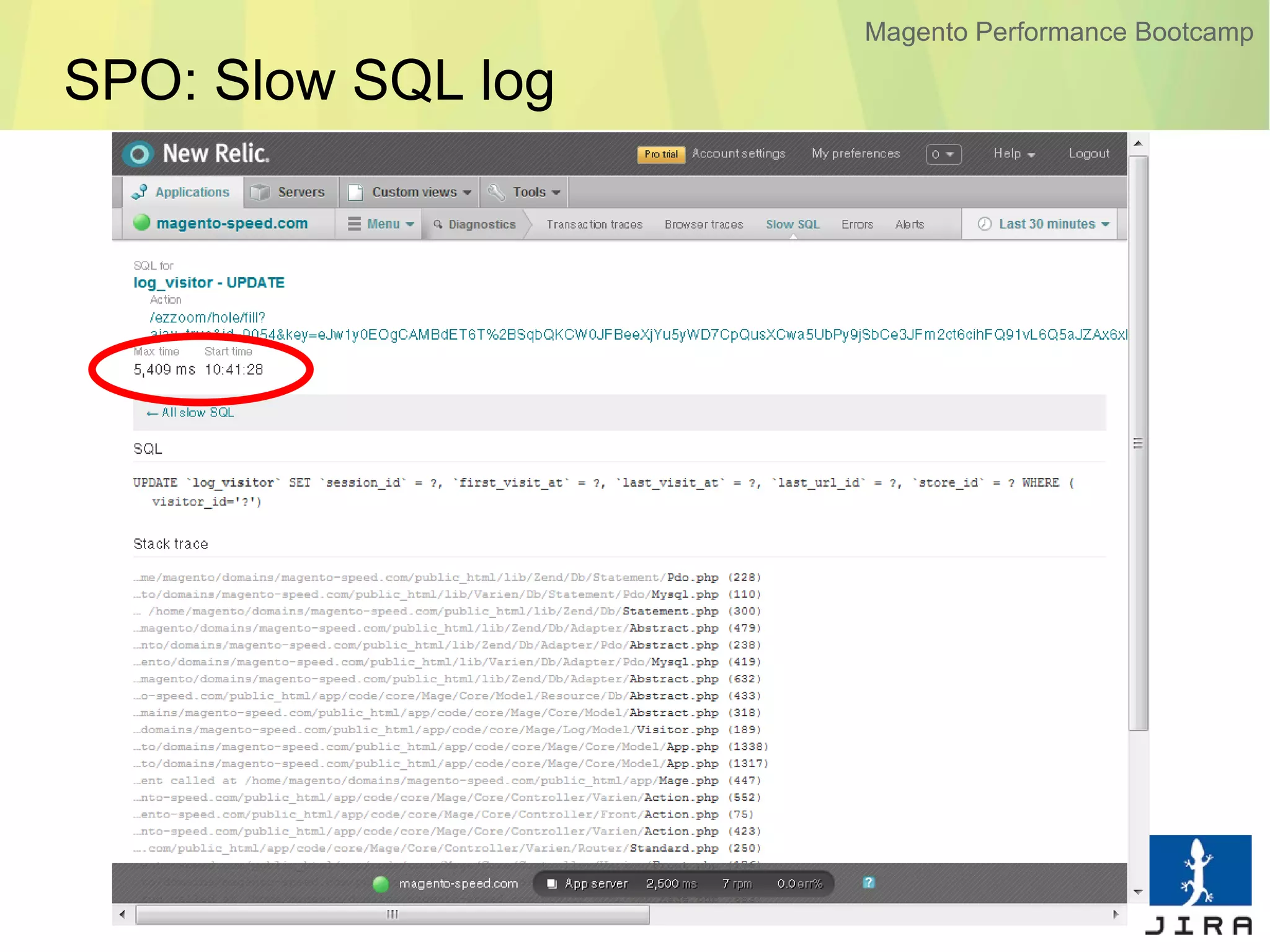Switch to Browser traces tab

pyautogui.click(x=704, y=224)
